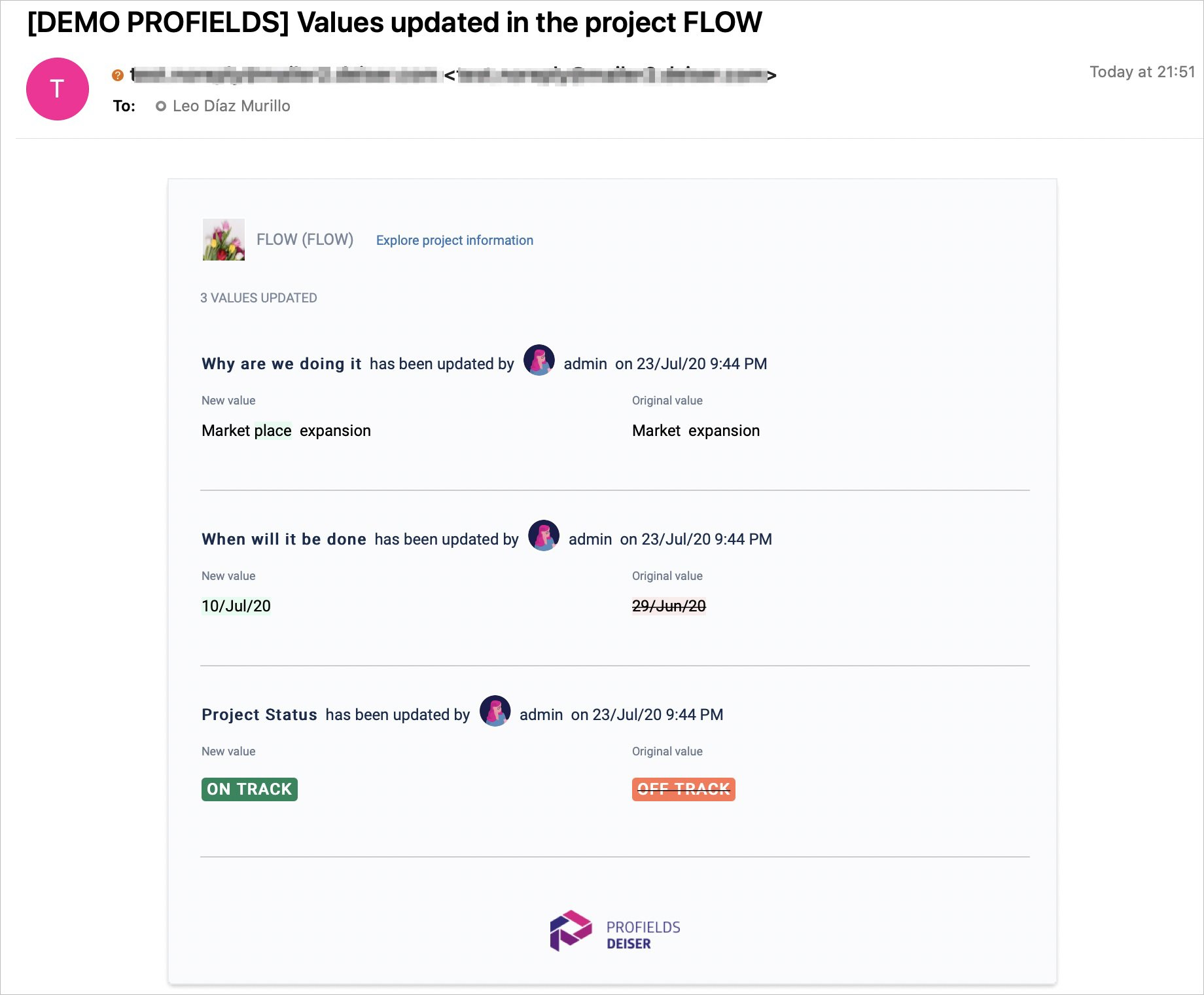This screenshot has width=1204, height=995.
Task: Expand the 'Project Status' update section
Action: click(258, 714)
